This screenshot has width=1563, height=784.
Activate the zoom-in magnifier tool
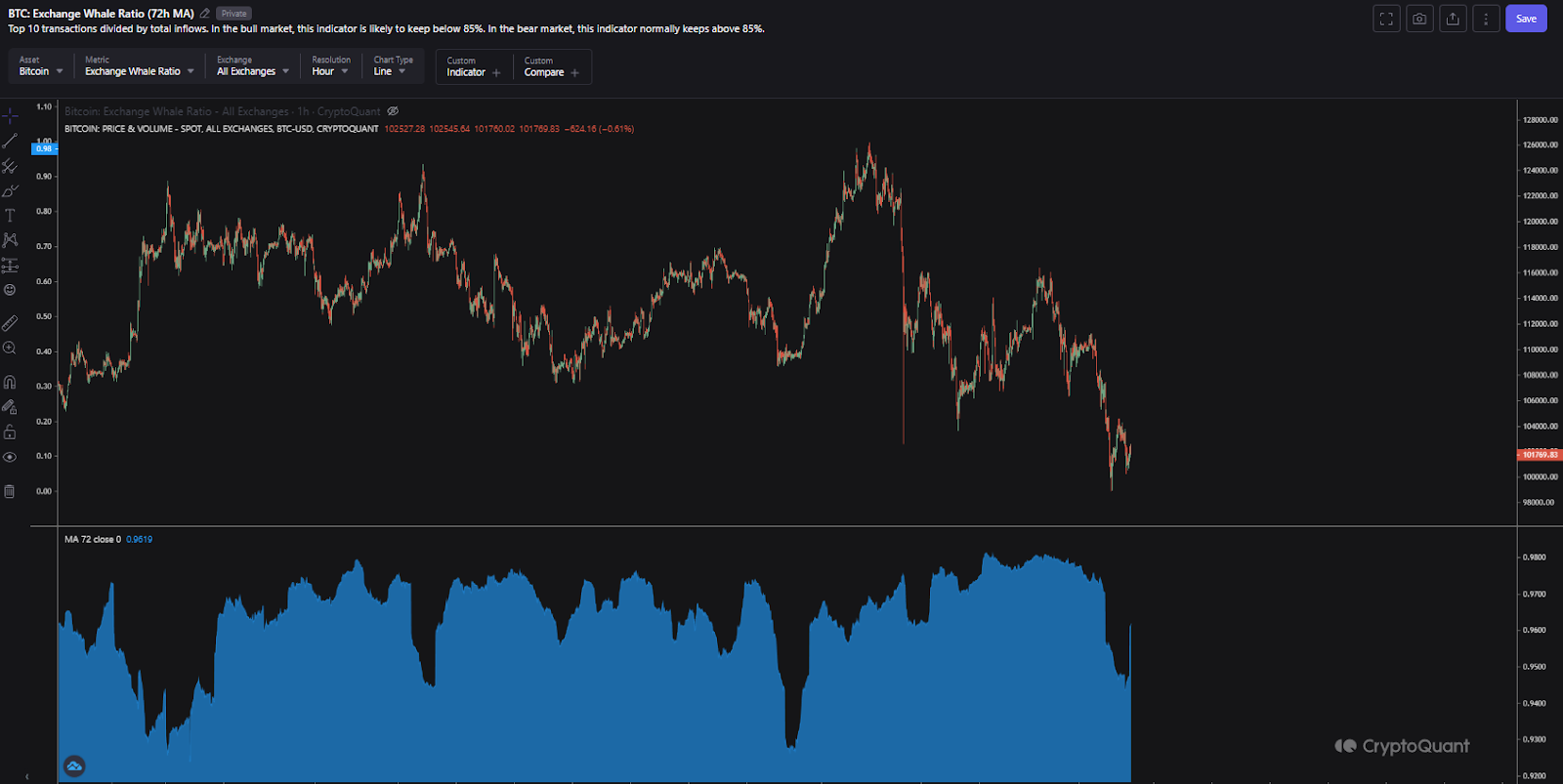click(10, 349)
